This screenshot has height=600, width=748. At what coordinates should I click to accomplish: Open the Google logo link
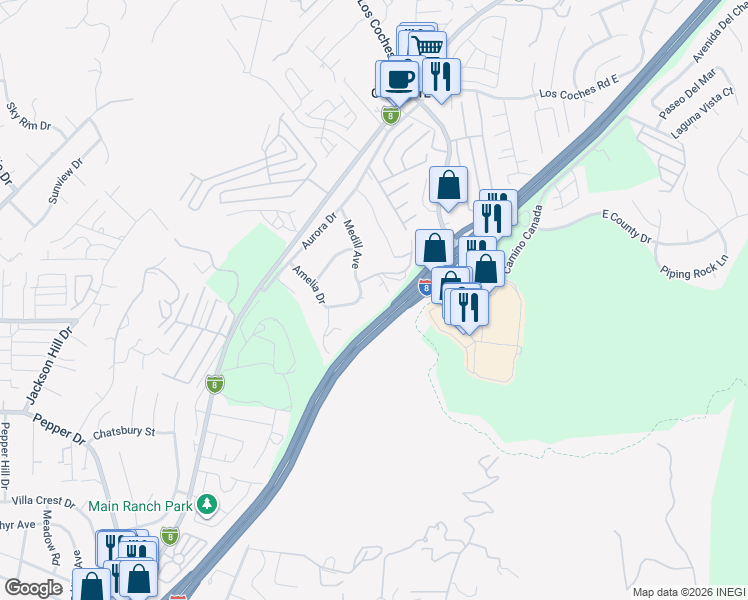pyautogui.click(x=33, y=589)
